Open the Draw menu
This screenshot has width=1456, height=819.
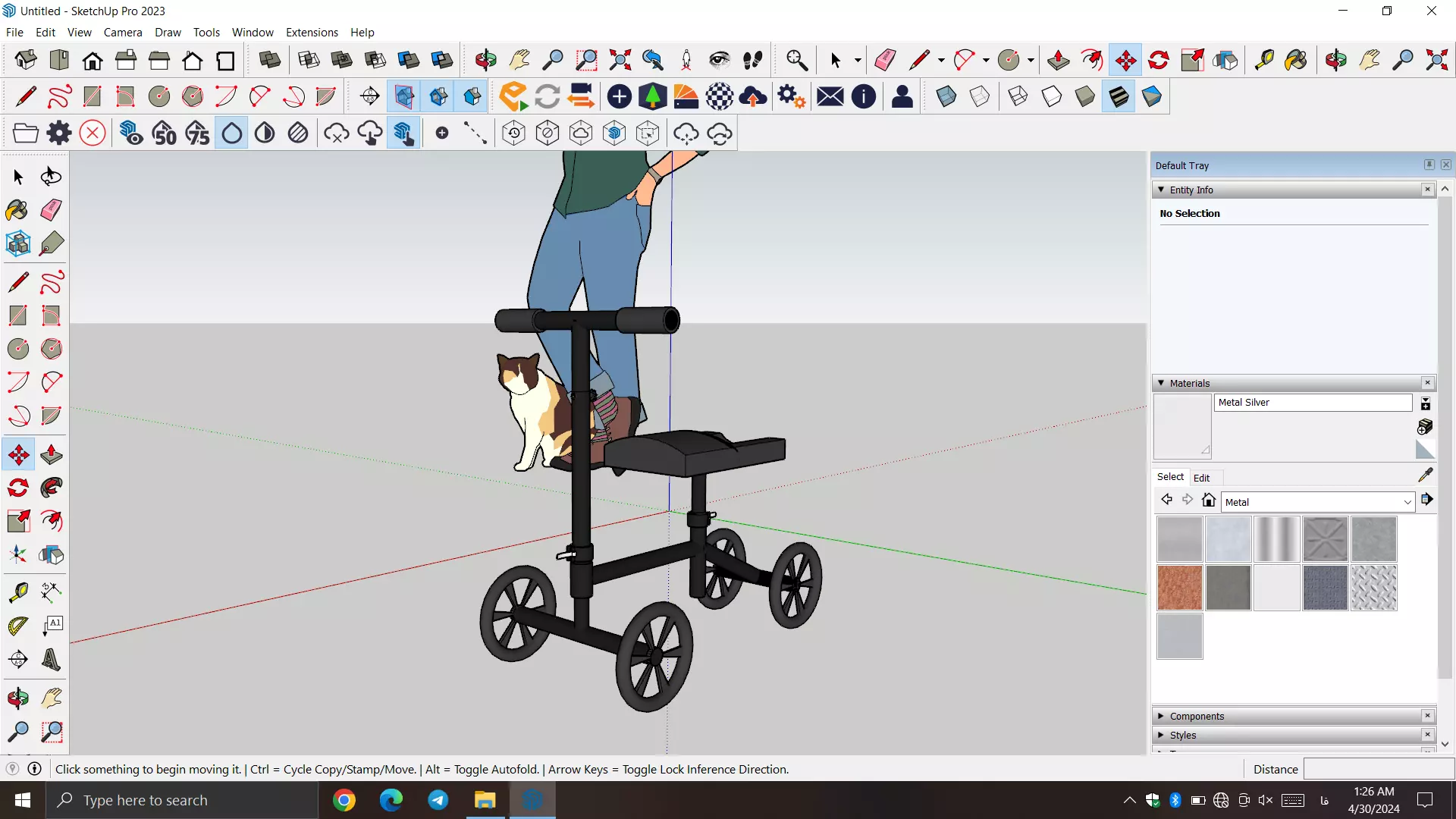[168, 32]
